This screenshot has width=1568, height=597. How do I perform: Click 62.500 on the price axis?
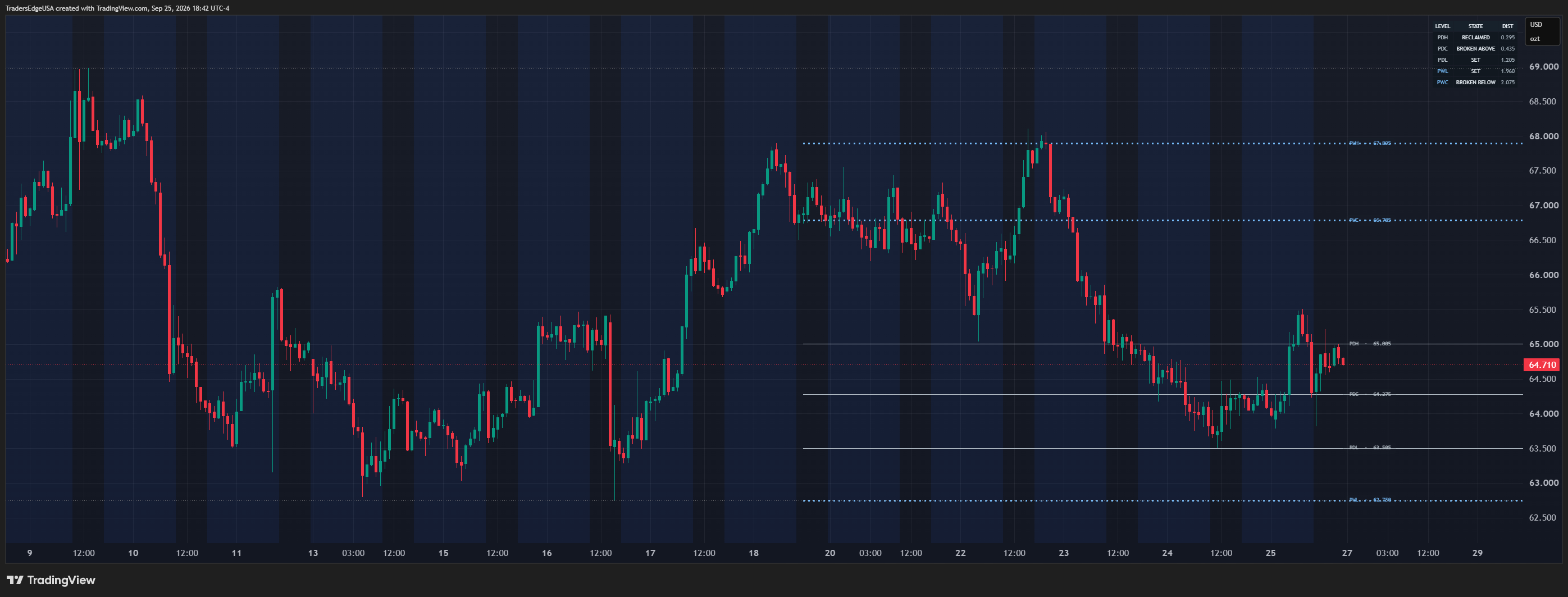pyautogui.click(x=1542, y=518)
